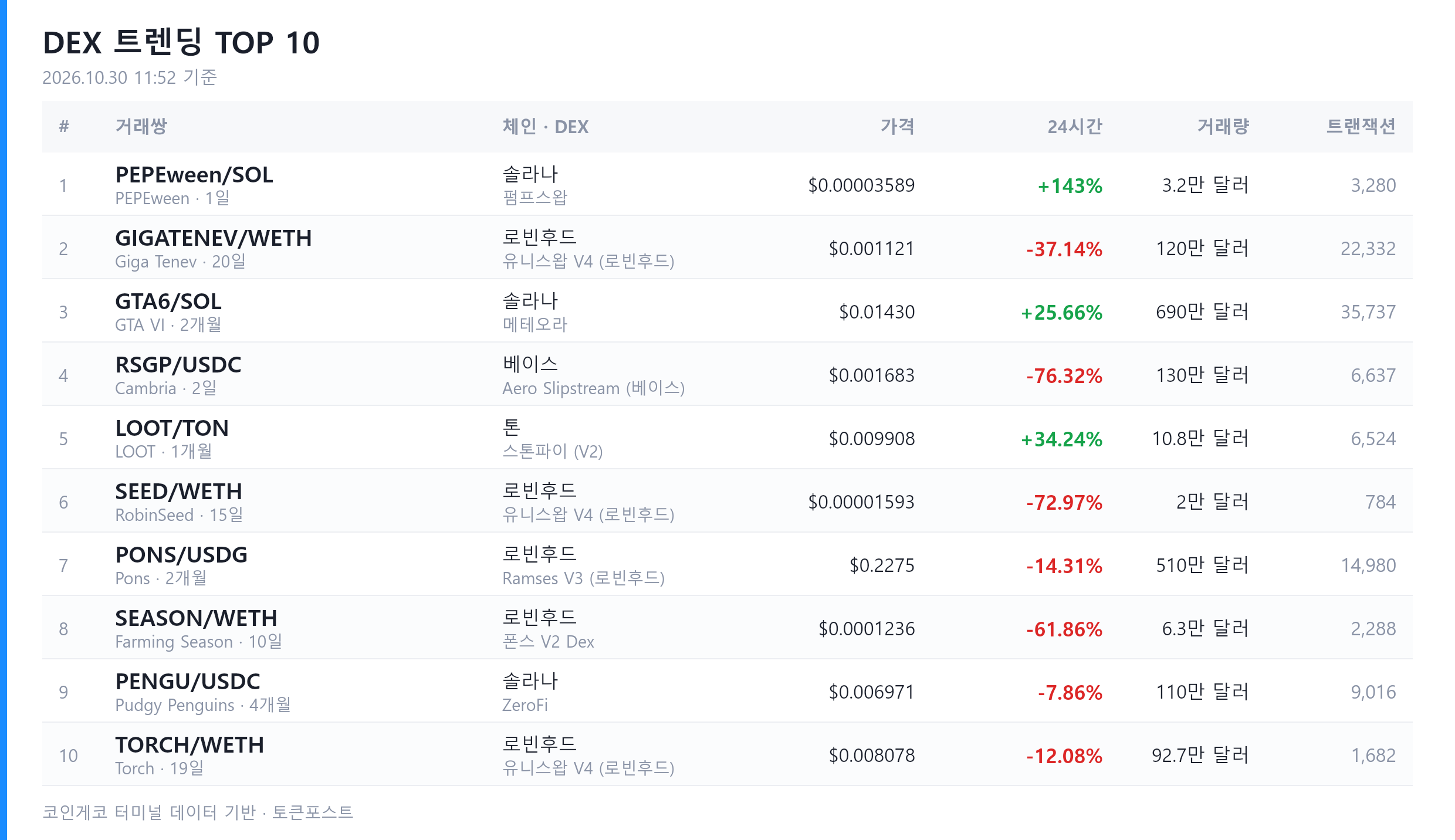Click the -76.32% change value
Screen dimensions: 1455x840
[1064, 376]
